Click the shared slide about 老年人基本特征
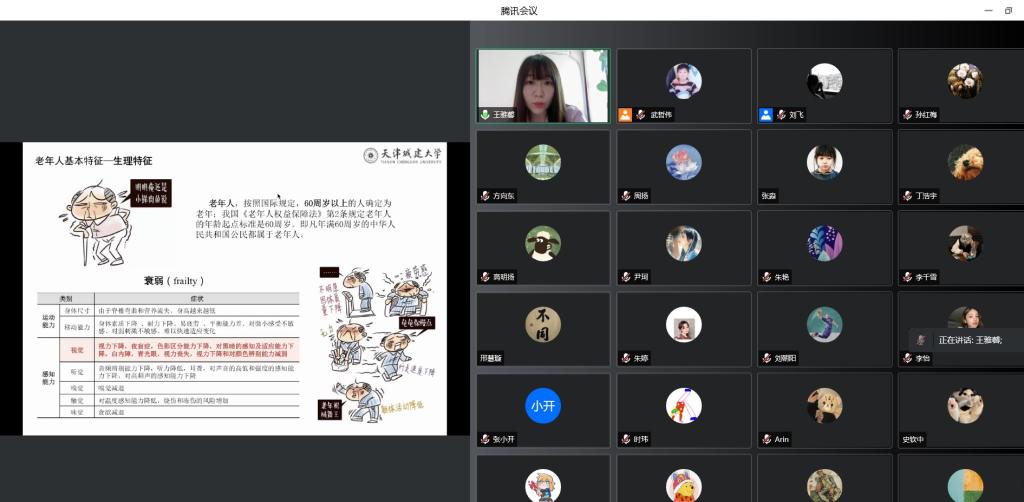 tap(237, 288)
